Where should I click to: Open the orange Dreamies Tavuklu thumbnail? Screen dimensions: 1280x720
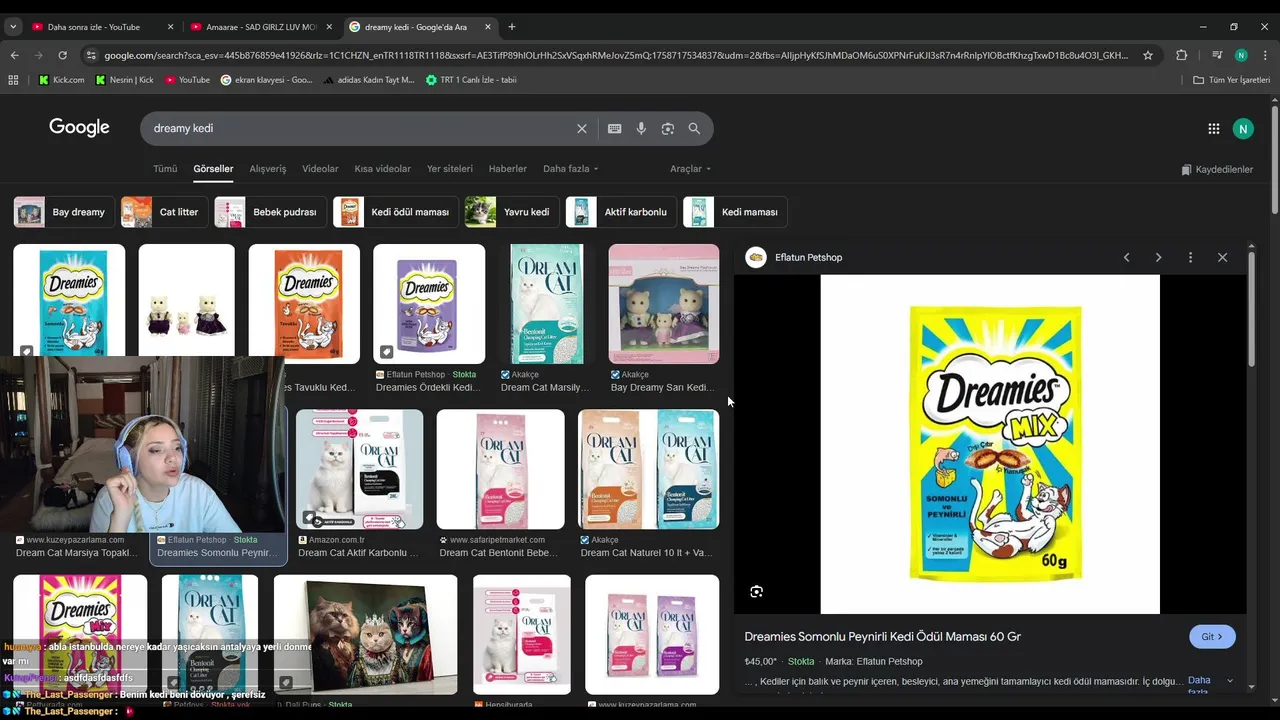click(x=304, y=304)
